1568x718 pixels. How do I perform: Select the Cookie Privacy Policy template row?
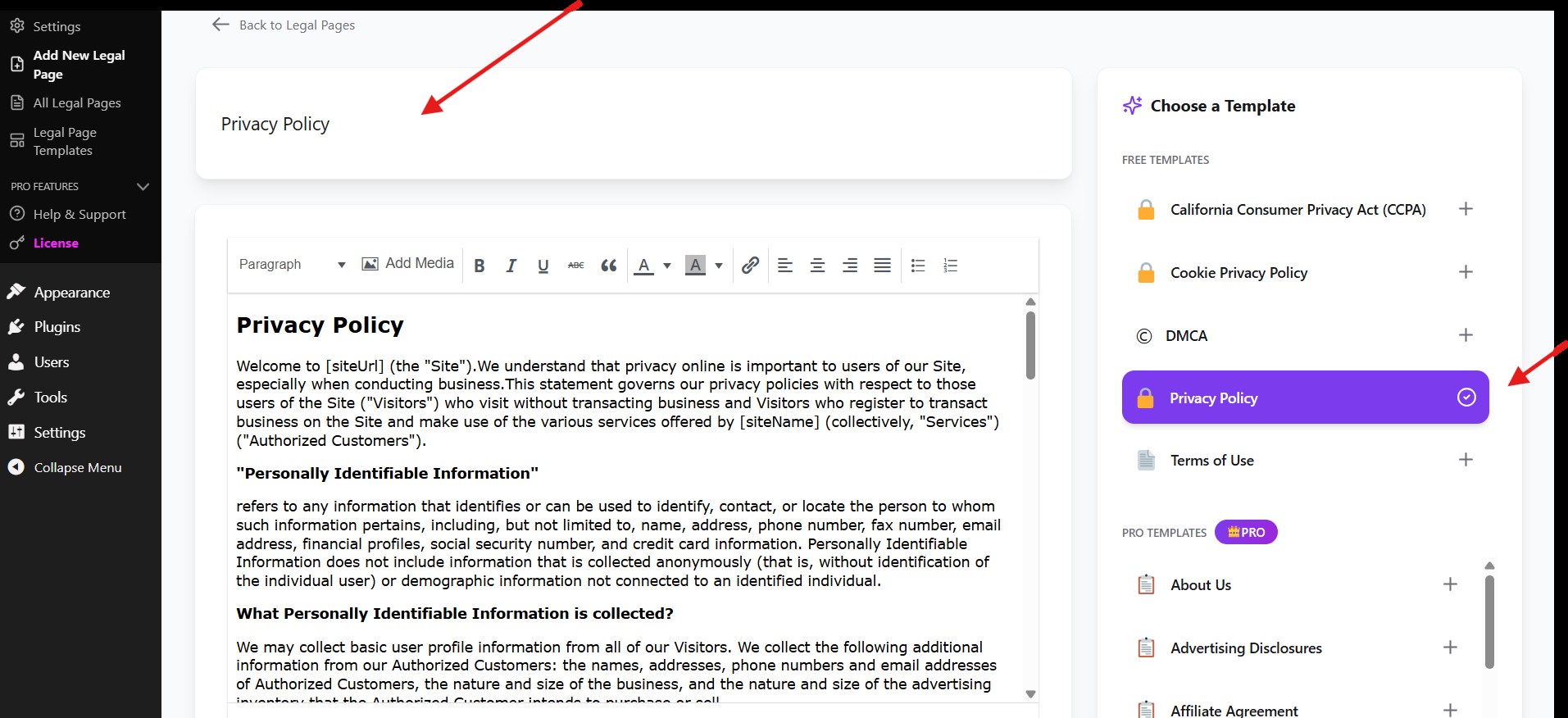click(1305, 272)
